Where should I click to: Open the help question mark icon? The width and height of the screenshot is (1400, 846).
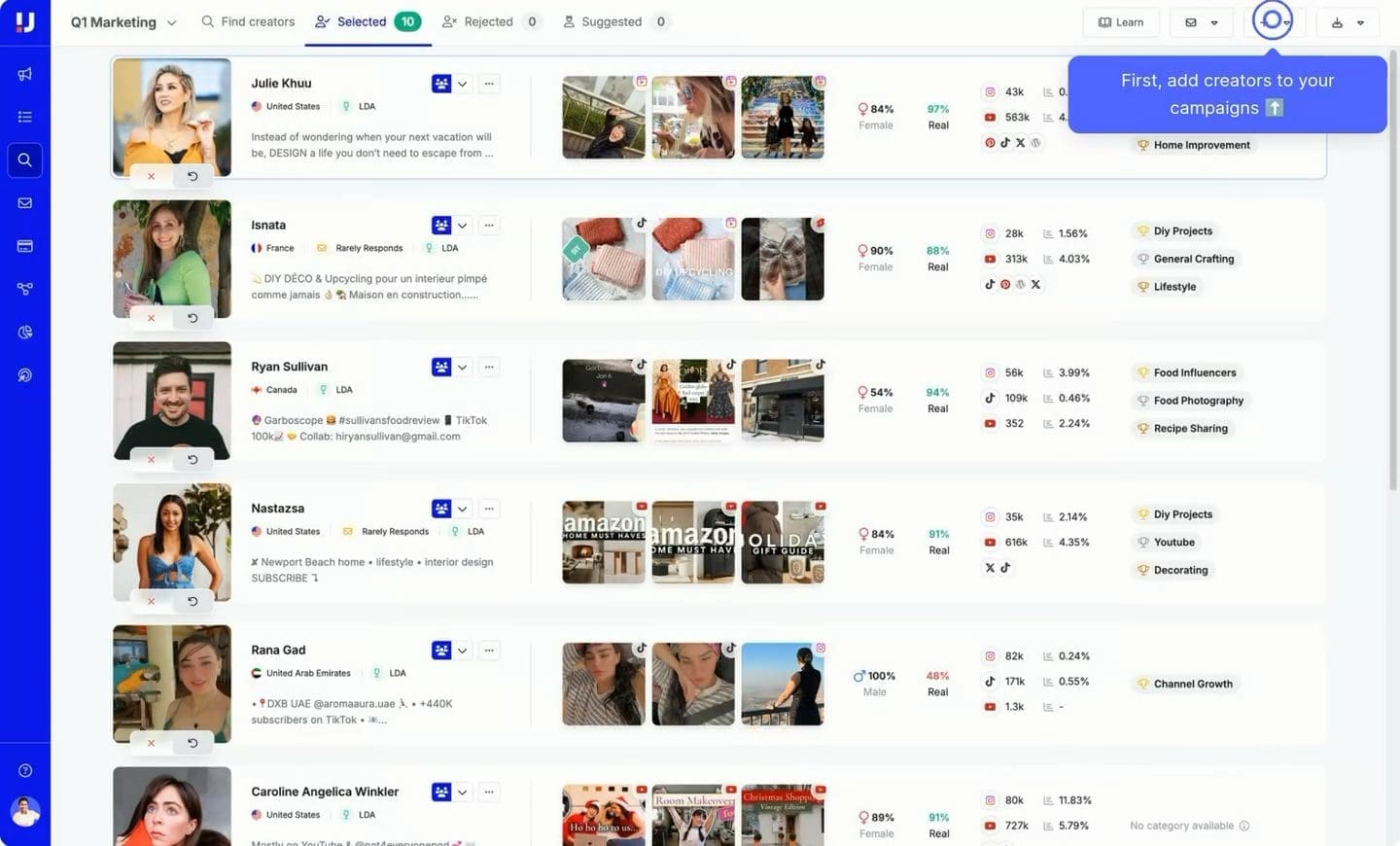pyautogui.click(x=25, y=770)
